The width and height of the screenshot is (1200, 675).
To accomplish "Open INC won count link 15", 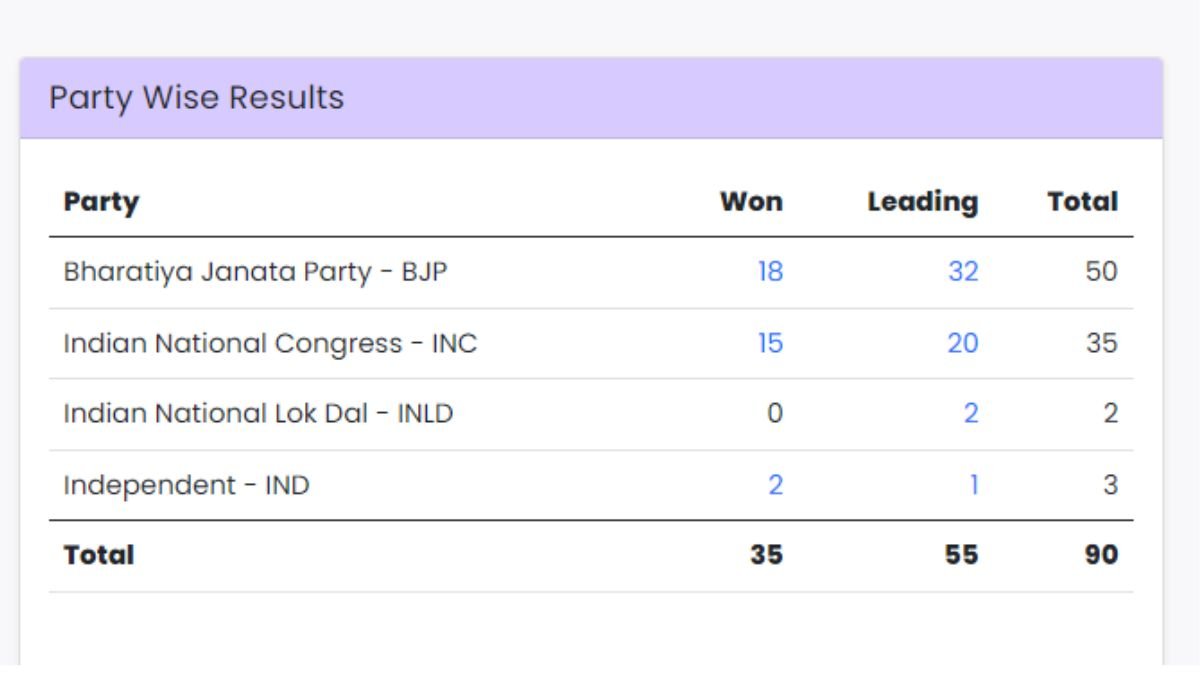I will click(x=770, y=343).
